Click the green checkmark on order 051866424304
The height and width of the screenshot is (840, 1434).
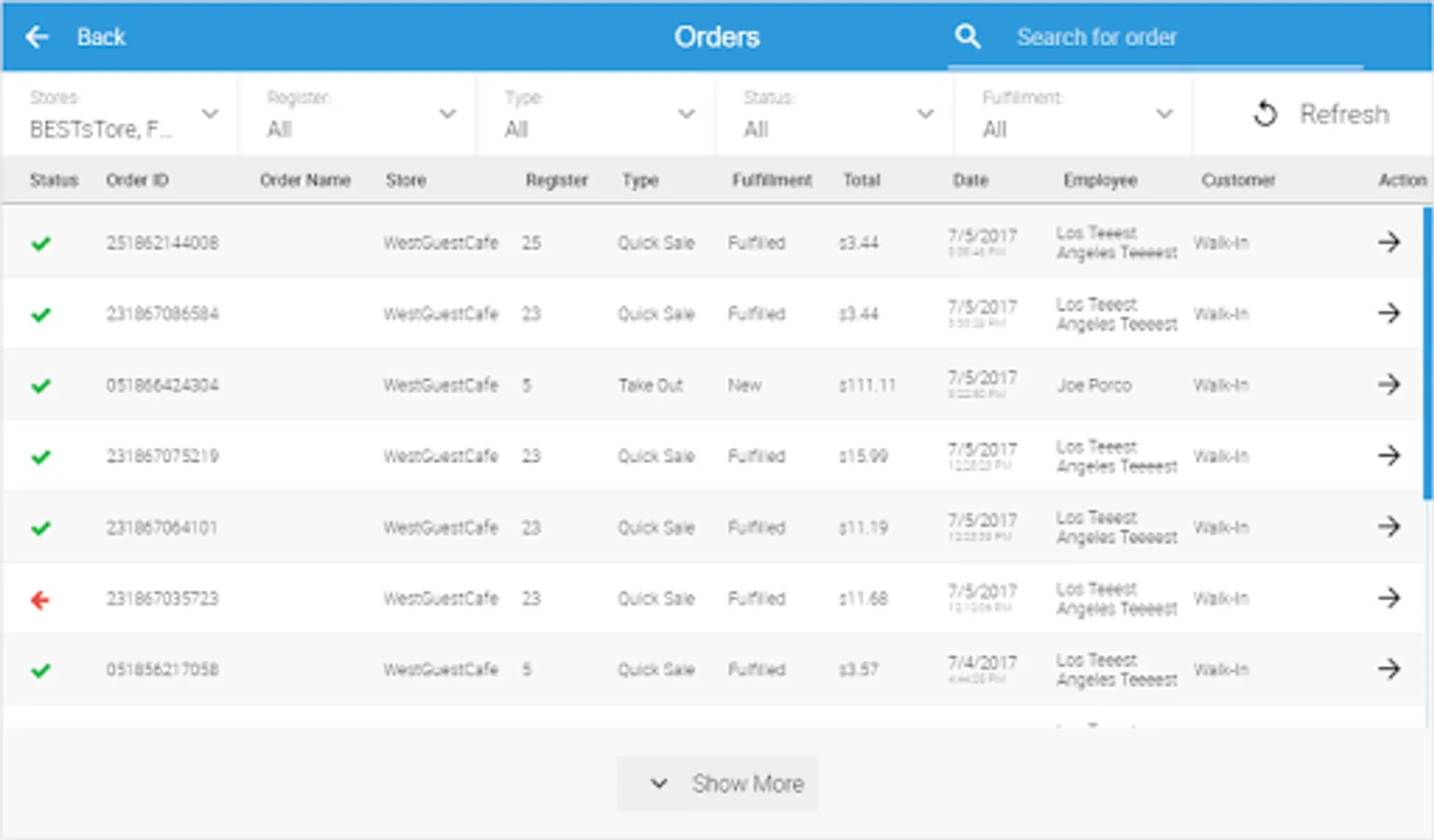(x=41, y=385)
